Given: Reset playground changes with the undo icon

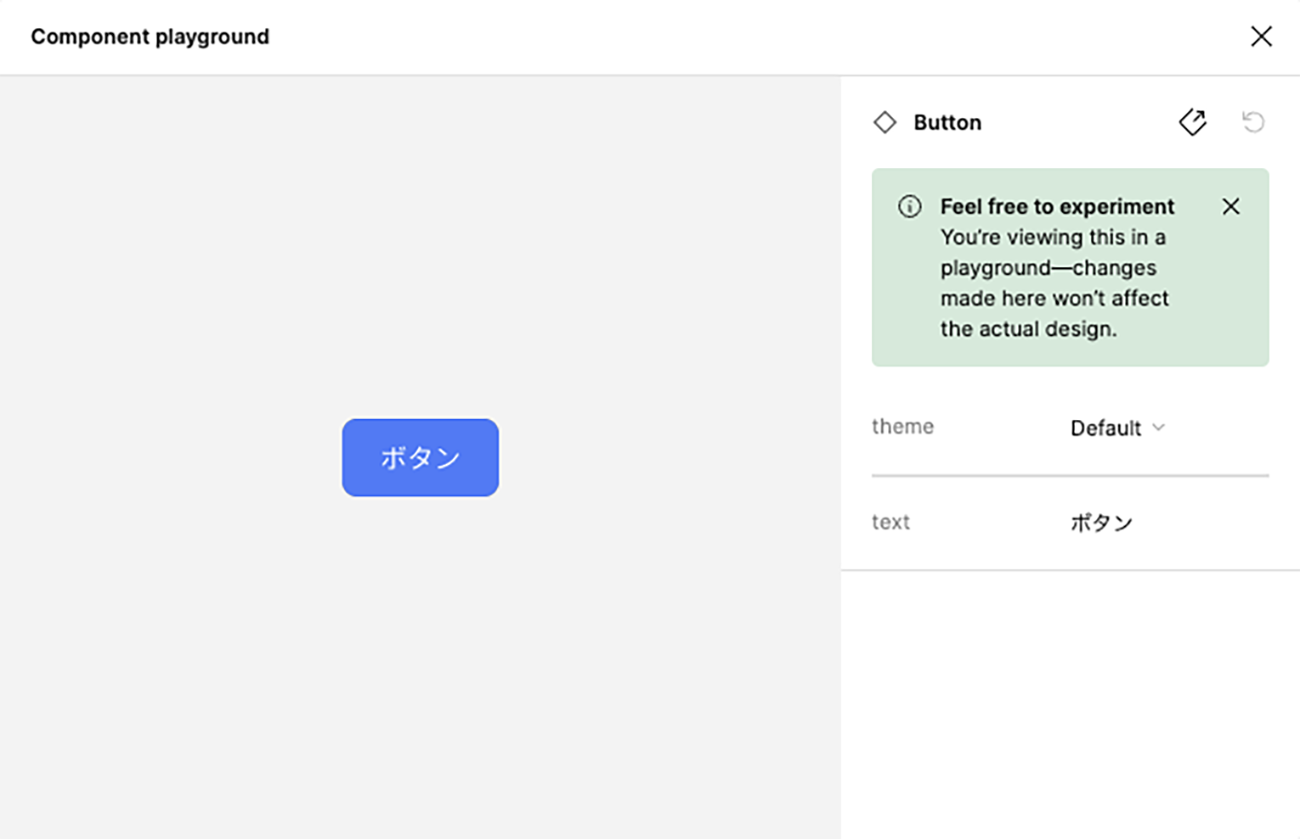Looking at the screenshot, I should 1253,122.
